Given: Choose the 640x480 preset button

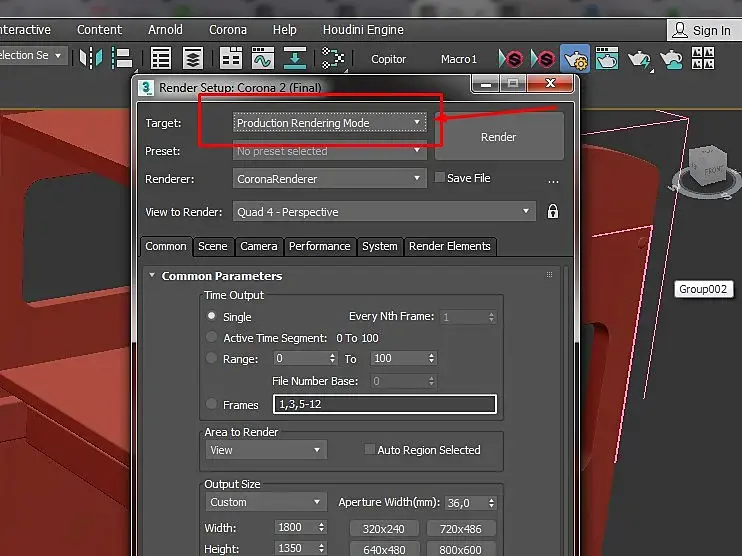Looking at the screenshot, I should click(384, 550).
